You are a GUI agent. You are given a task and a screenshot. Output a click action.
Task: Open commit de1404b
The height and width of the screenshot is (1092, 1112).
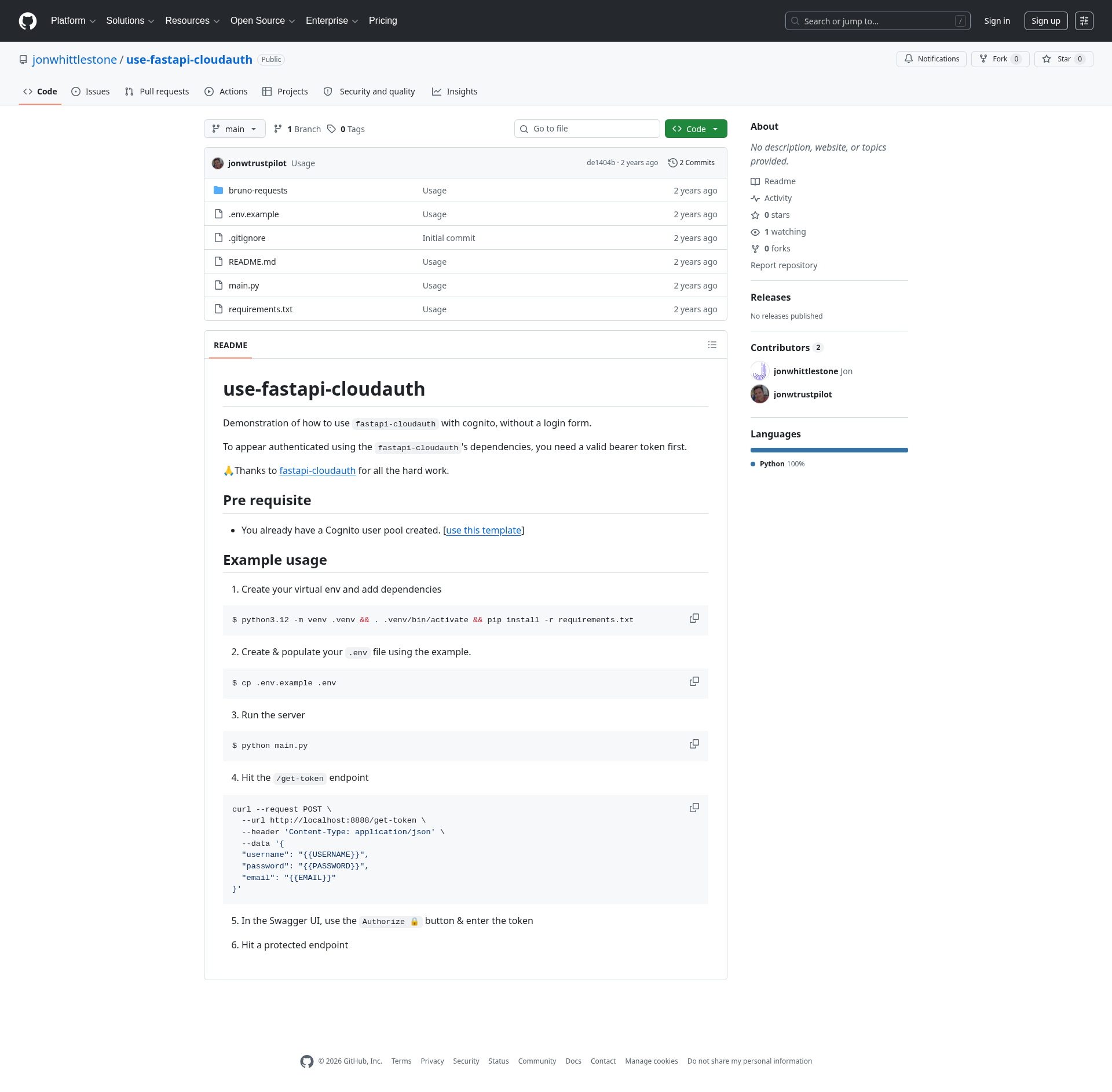[x=601, y=163]
